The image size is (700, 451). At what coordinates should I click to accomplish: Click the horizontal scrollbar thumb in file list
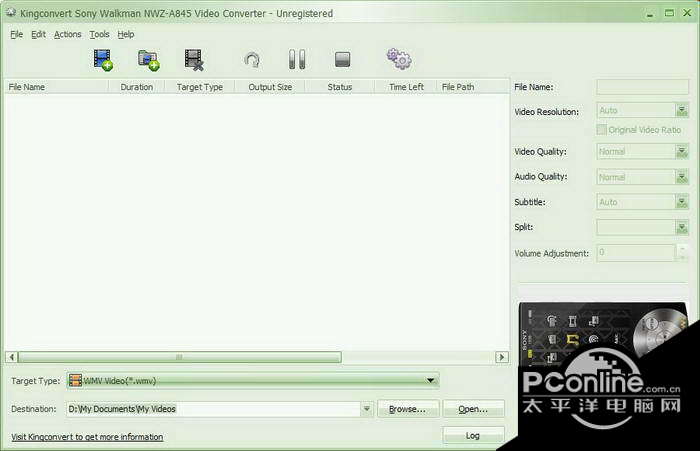(x=179, y=357)
